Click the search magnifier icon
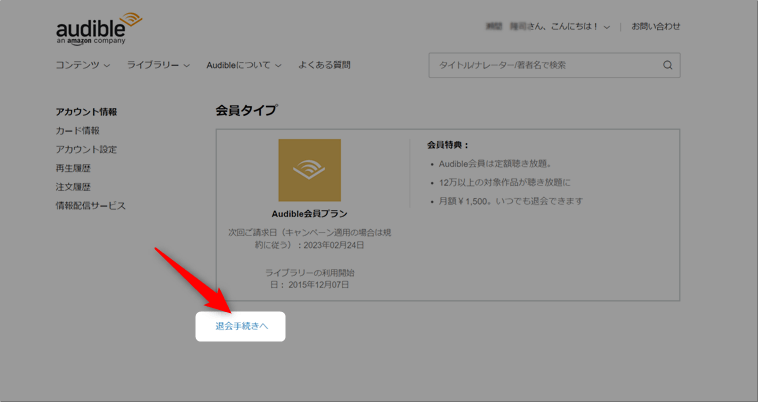The height and width of the screenshot is (402, 758). 667,65
